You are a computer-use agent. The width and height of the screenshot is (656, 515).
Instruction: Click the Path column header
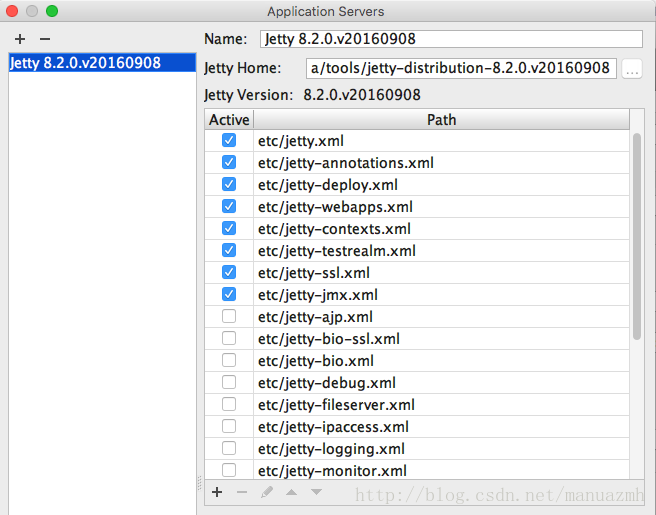coord(441,120)
